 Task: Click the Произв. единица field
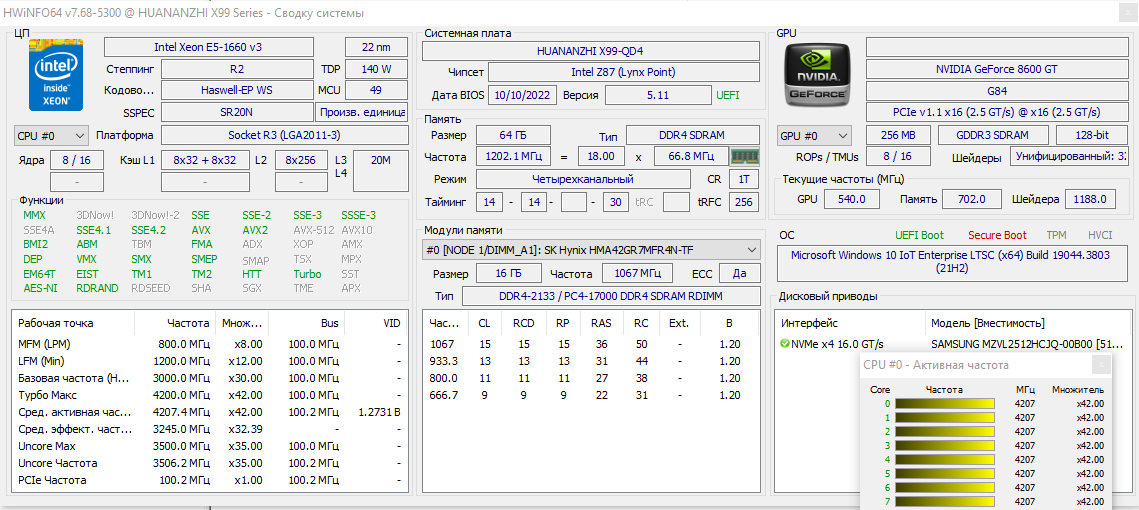click(x=362, y=113)
